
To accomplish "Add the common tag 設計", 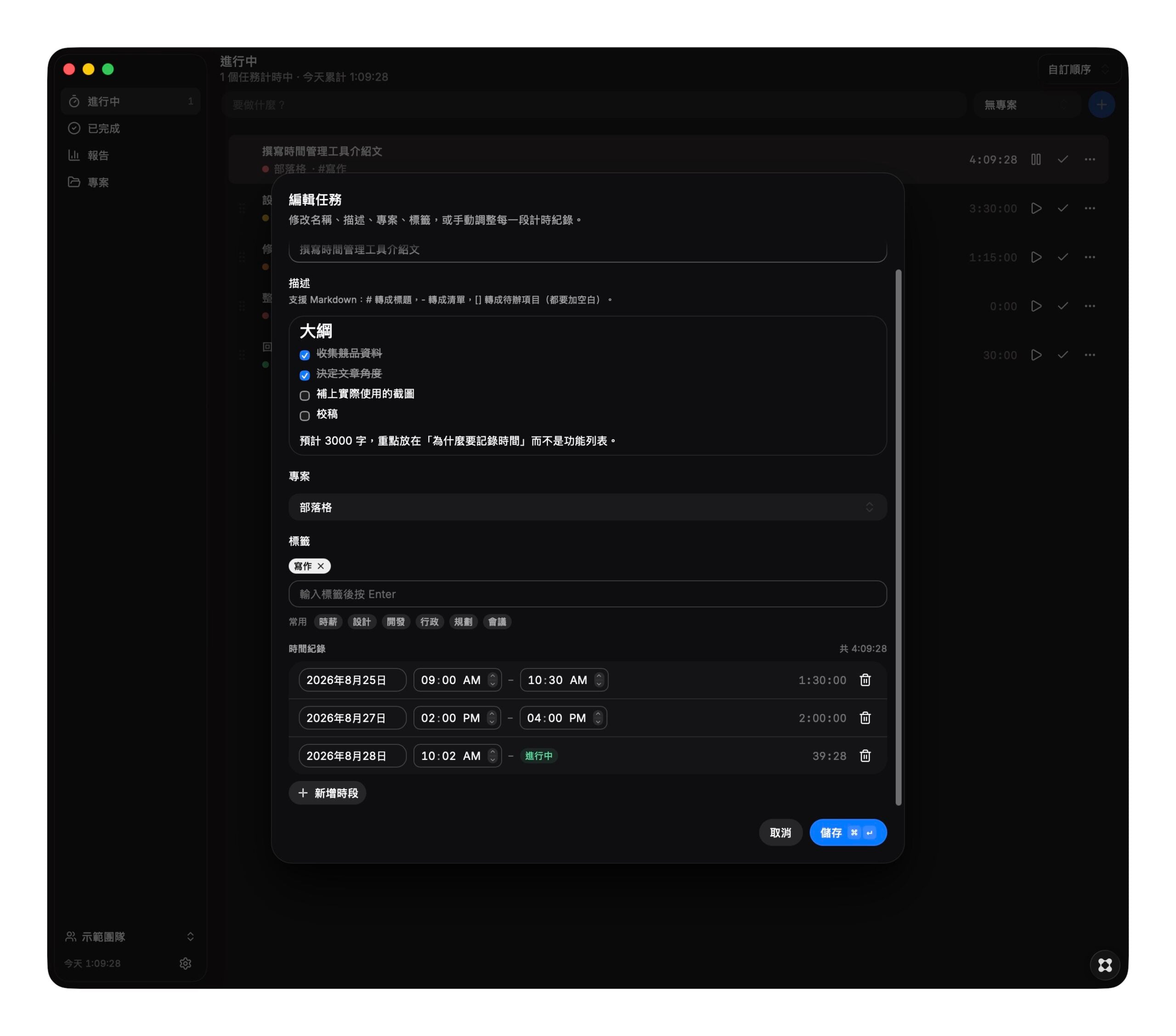I will [x=362, y=622].
